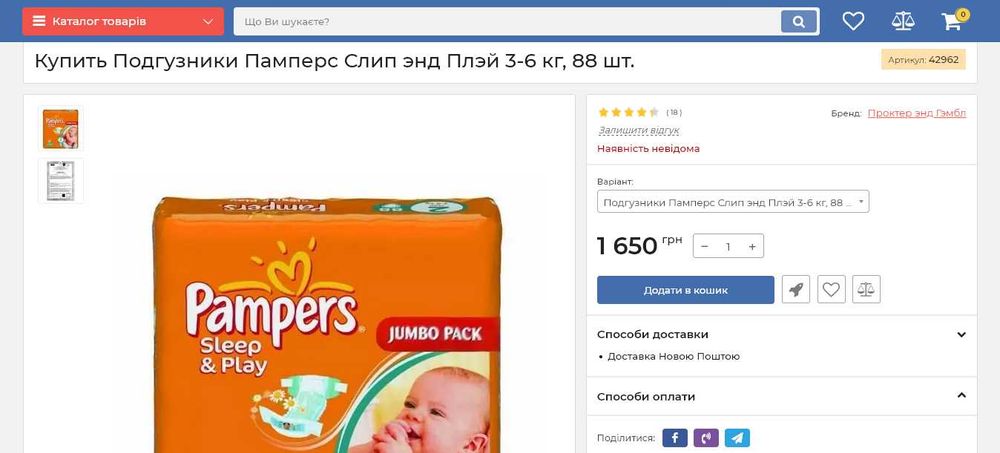Add product to favorites with heart button
Screen dimensions: 1000x453
(x=831, y=290)
